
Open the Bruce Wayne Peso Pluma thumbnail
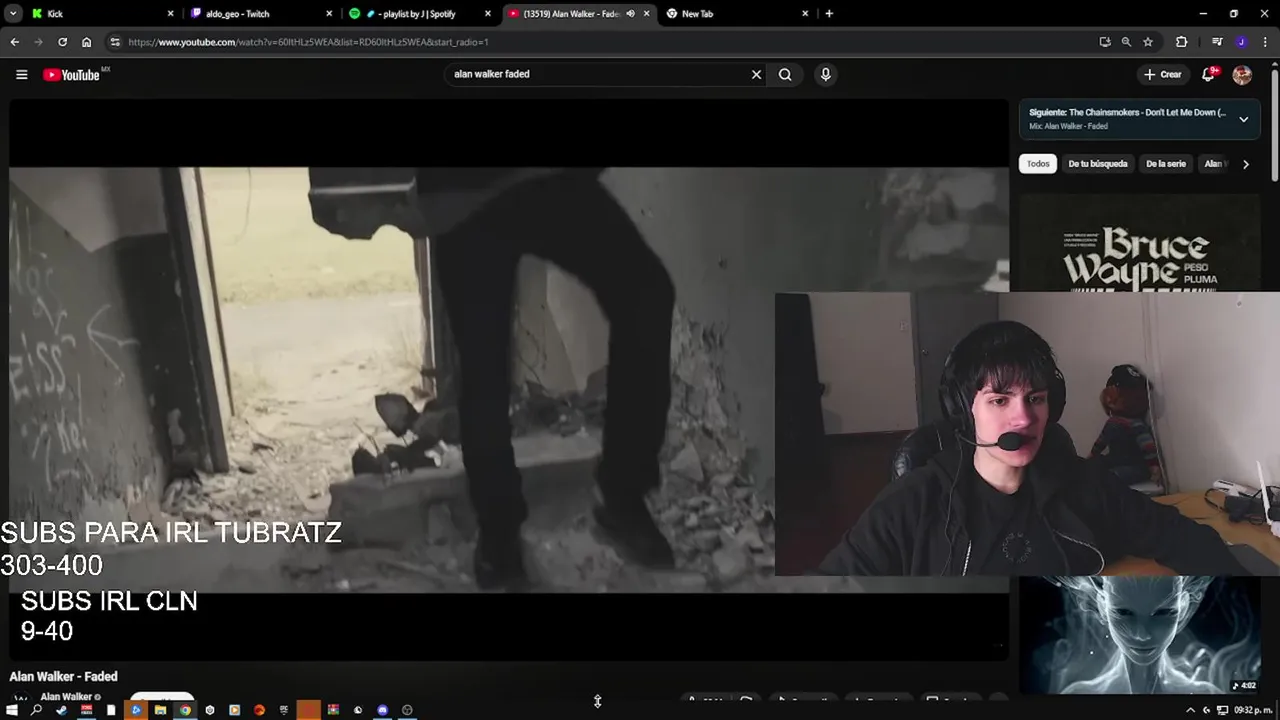click(1140, 242)
